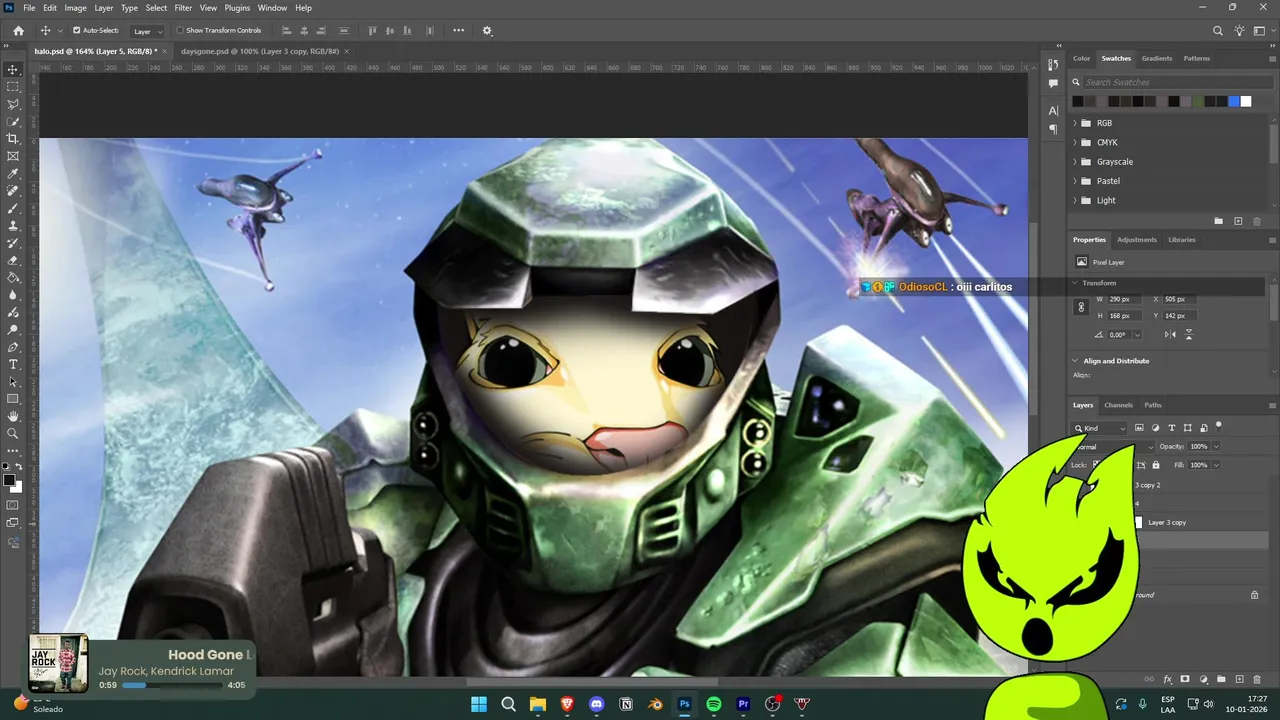Open the Plugins menu

click(x=237, y=8)
